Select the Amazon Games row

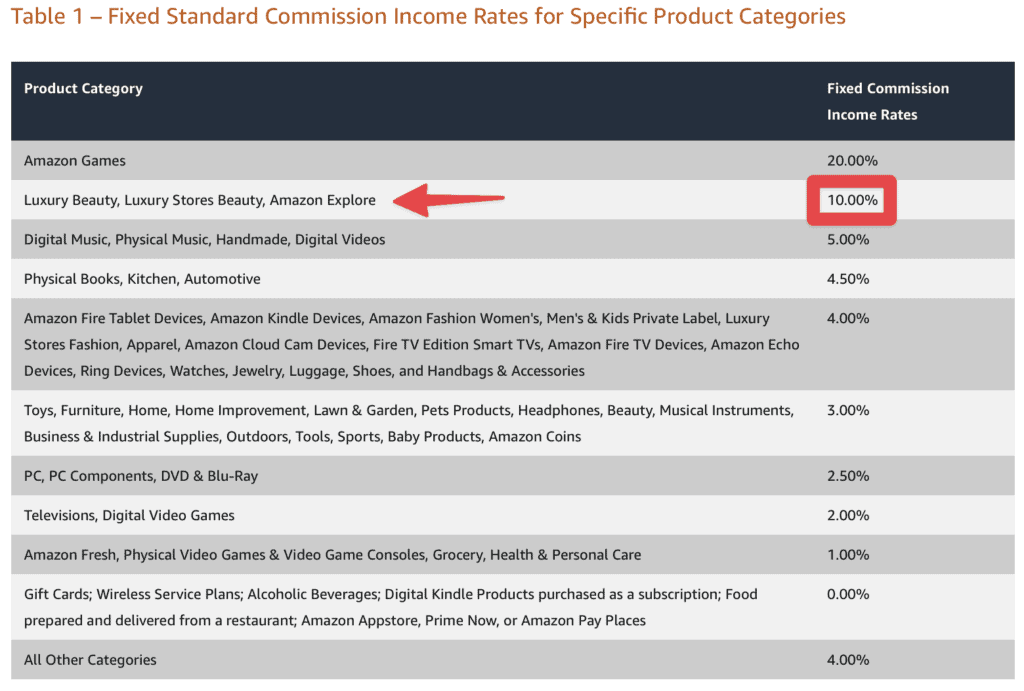(74, 160)
